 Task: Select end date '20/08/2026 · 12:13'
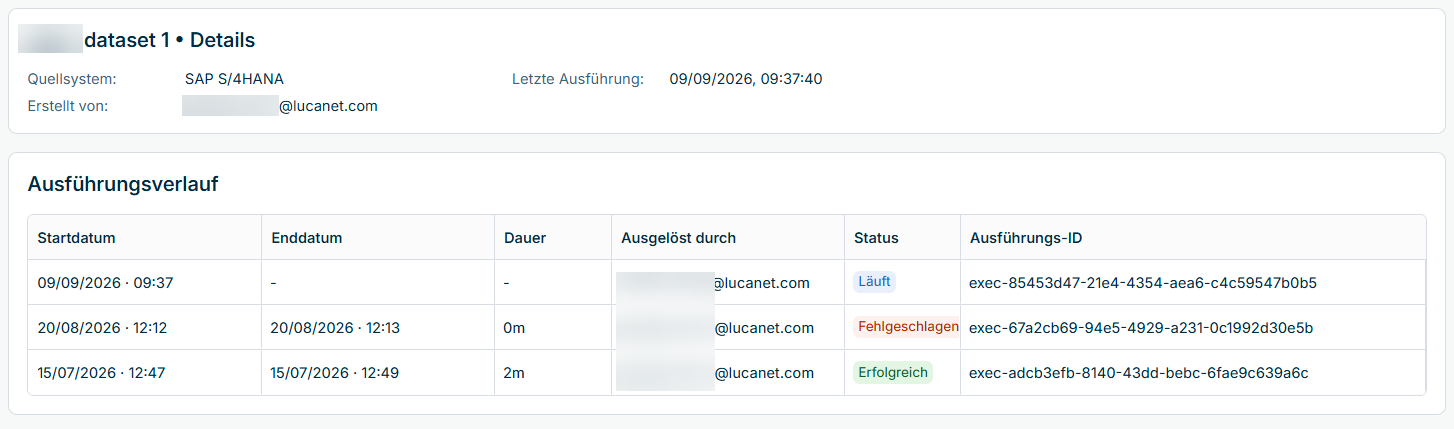pyautogui.click(x=335, y=328)
